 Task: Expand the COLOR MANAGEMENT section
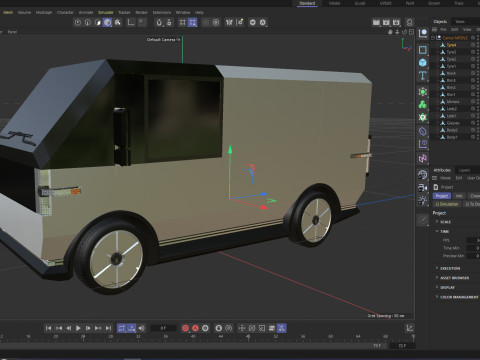point(437,297)
